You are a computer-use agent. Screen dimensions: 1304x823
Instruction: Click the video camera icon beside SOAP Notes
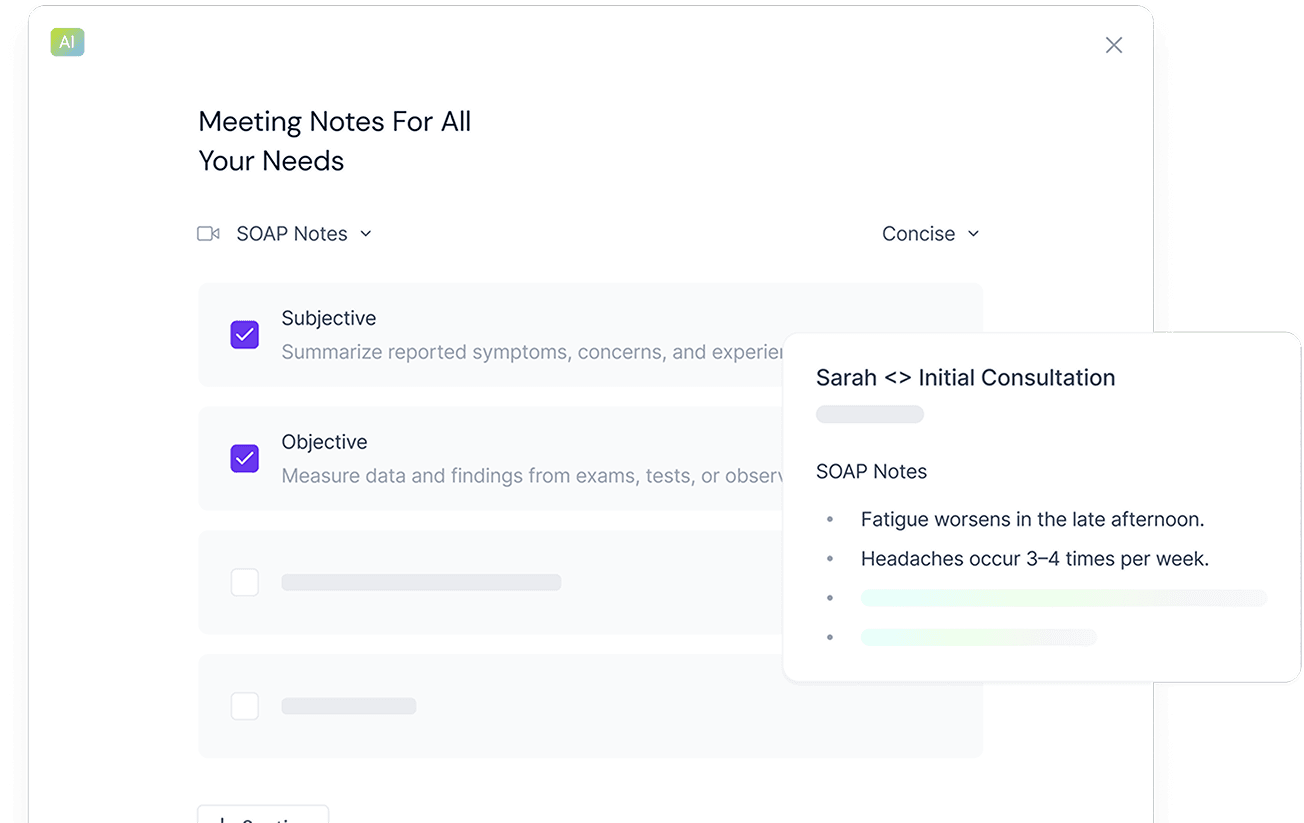[x=208, y=234]
